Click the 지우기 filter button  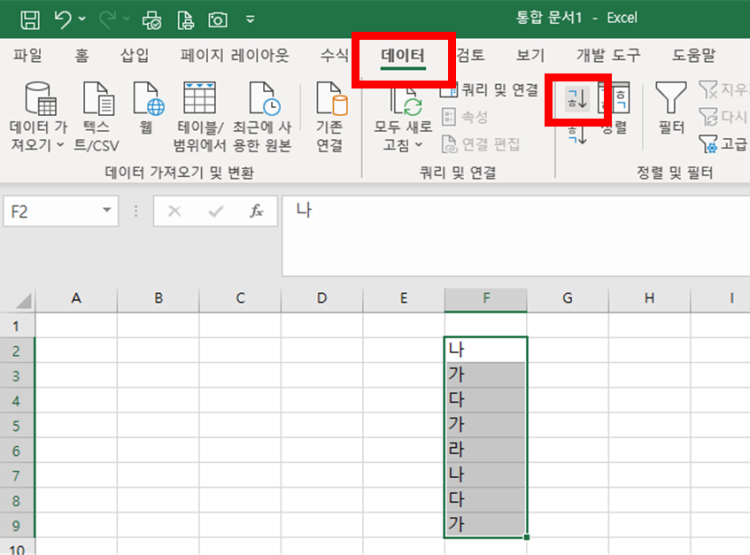[x=723, y=90]
